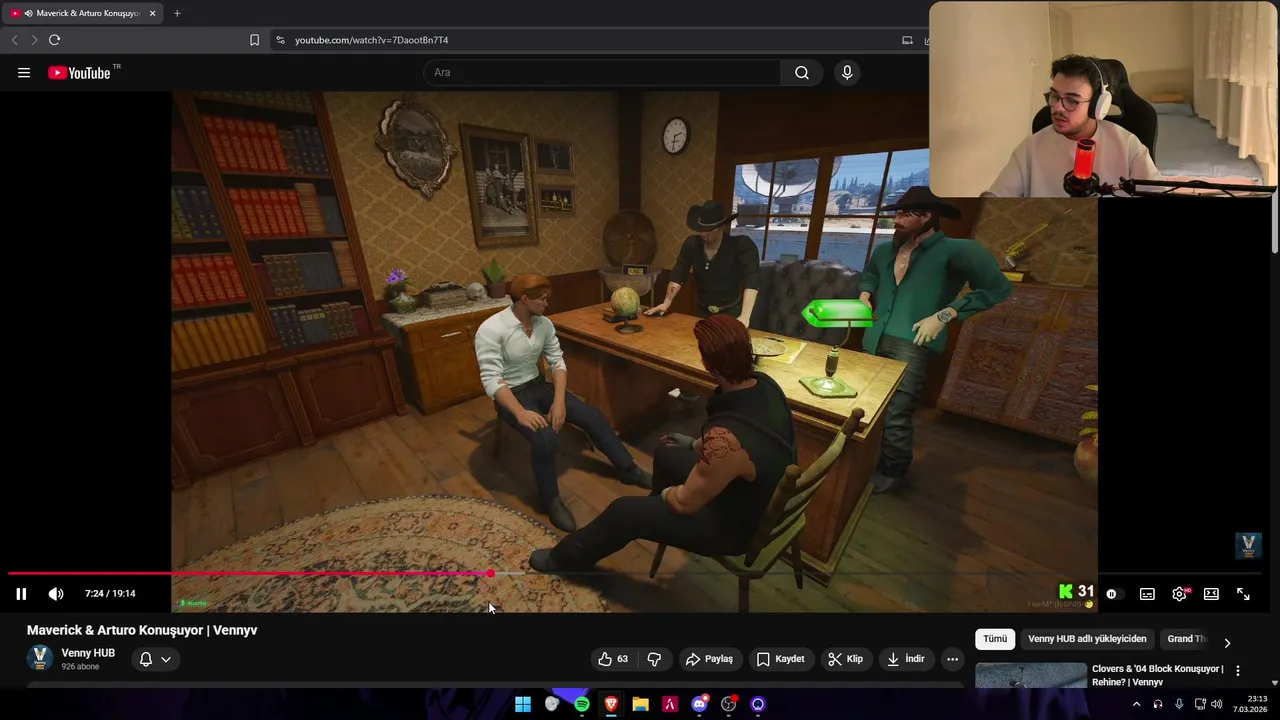The height and width of the screenshot is (720, 1280).
Task: Click the search magnifier button
Action: (802, 73)
